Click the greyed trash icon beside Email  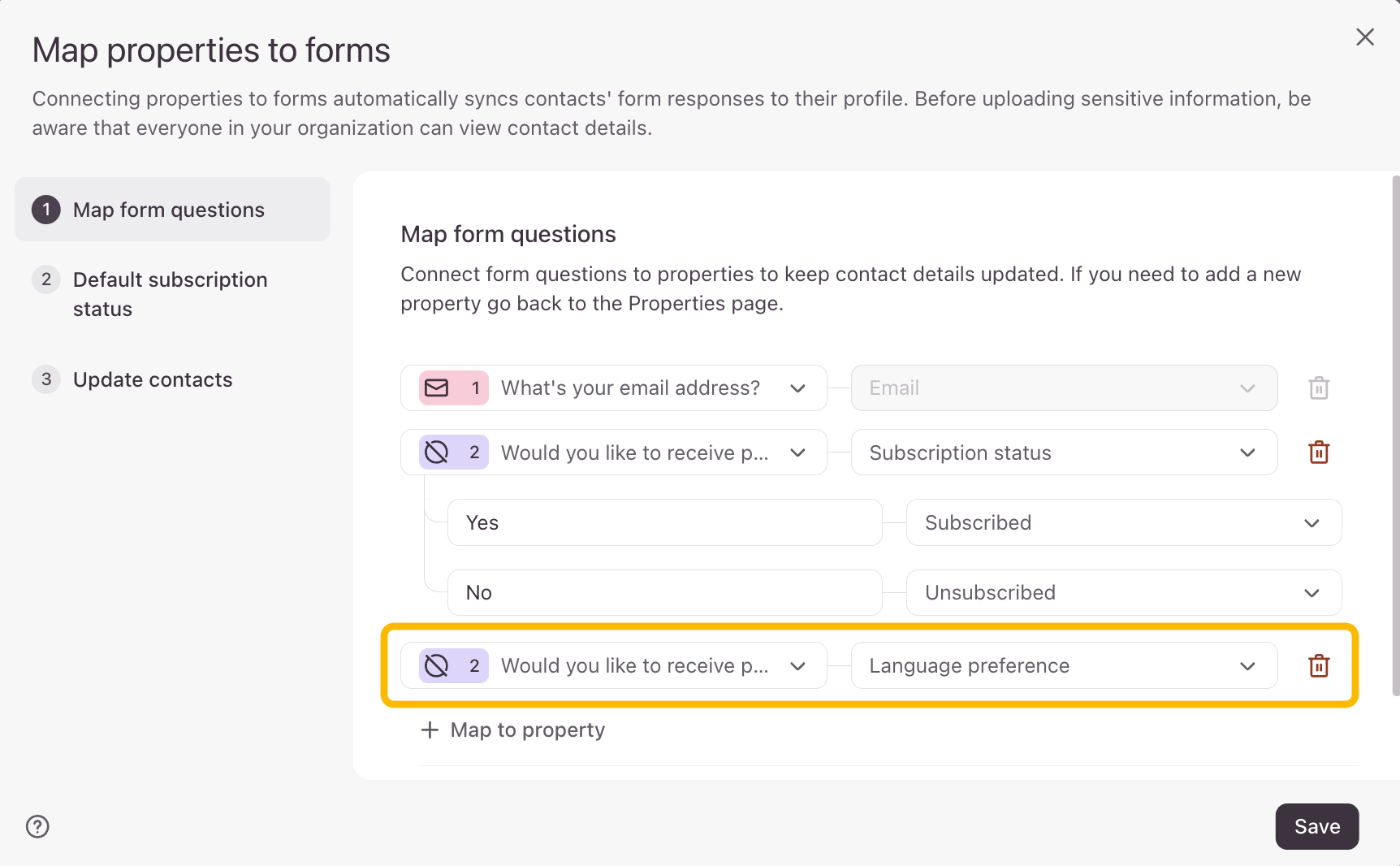coord(1319,388)
